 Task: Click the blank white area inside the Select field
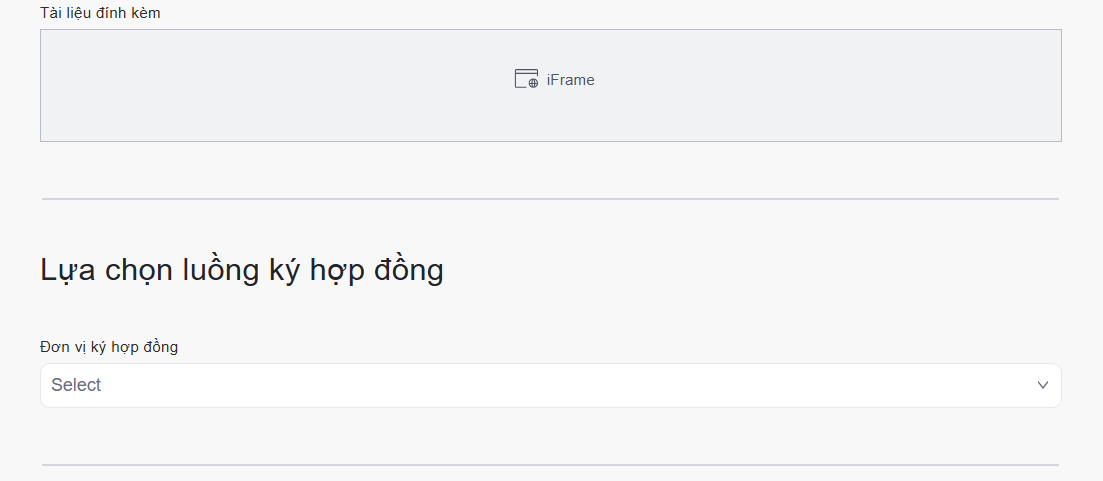pos(700,385)
